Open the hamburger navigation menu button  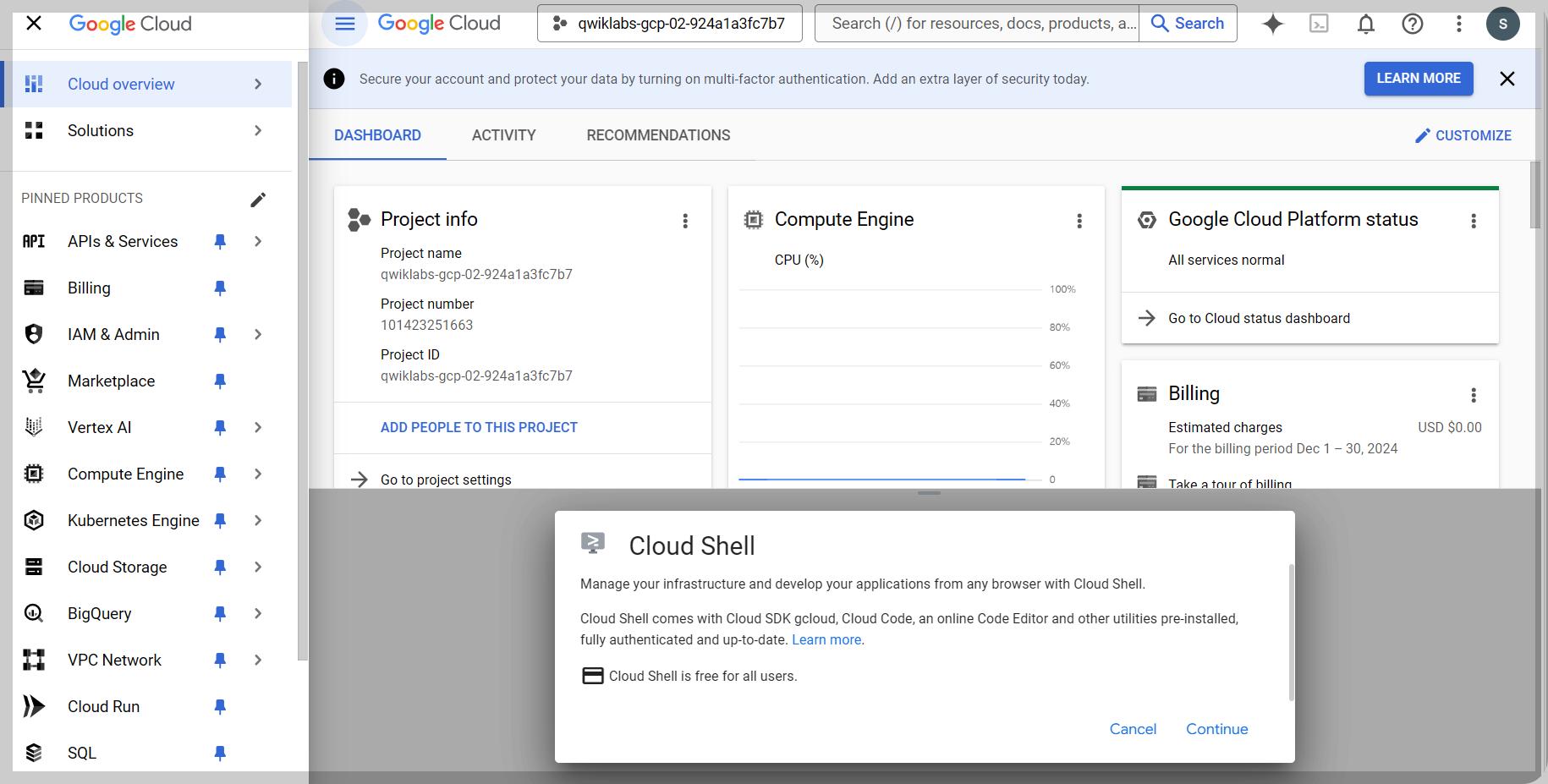tap(344, 24)
